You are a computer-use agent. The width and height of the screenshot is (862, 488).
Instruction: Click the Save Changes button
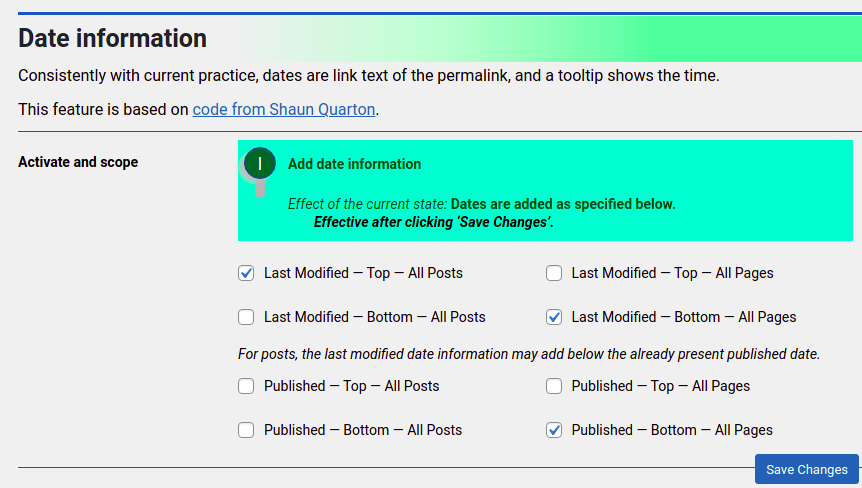click(x=806, y=469)
